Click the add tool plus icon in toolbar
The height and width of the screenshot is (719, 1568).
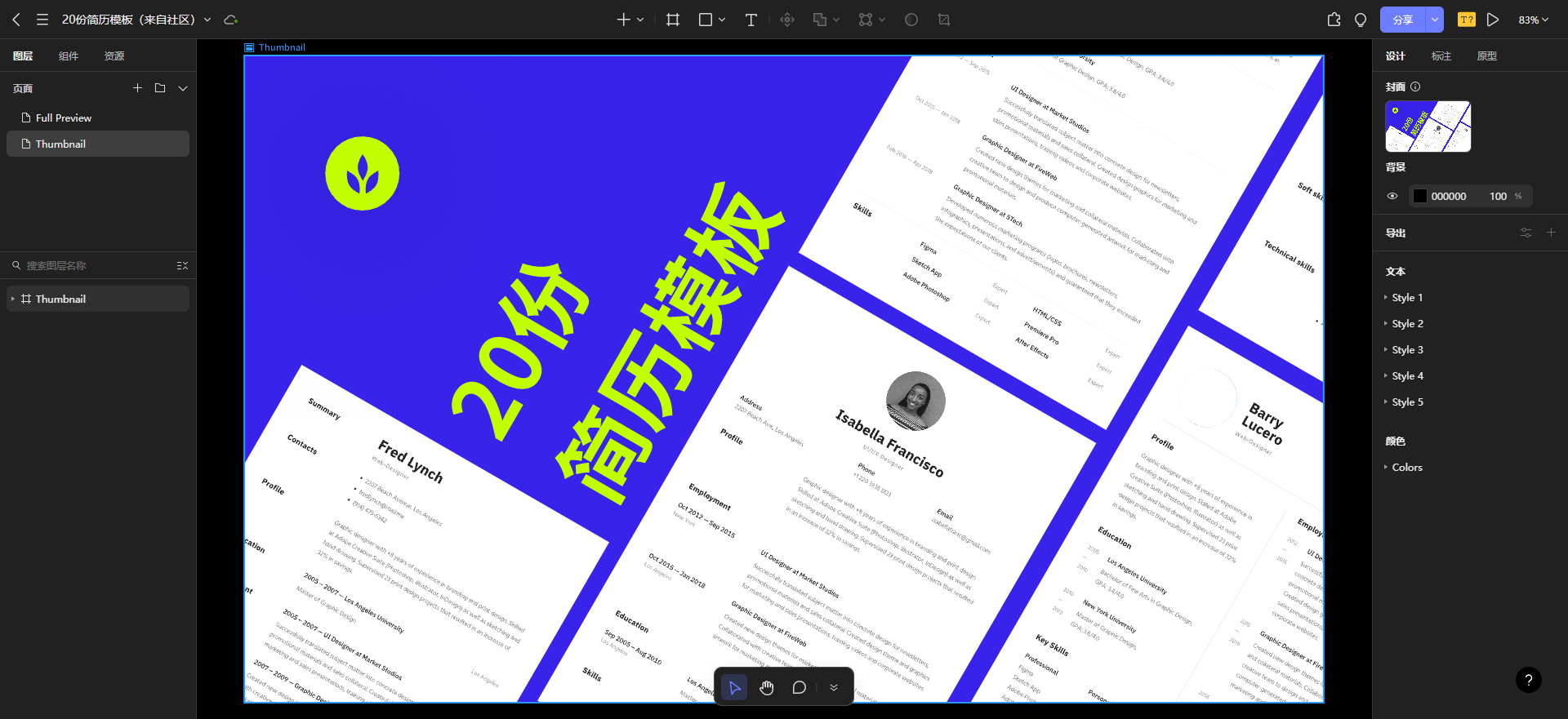(x=623, y=20)
